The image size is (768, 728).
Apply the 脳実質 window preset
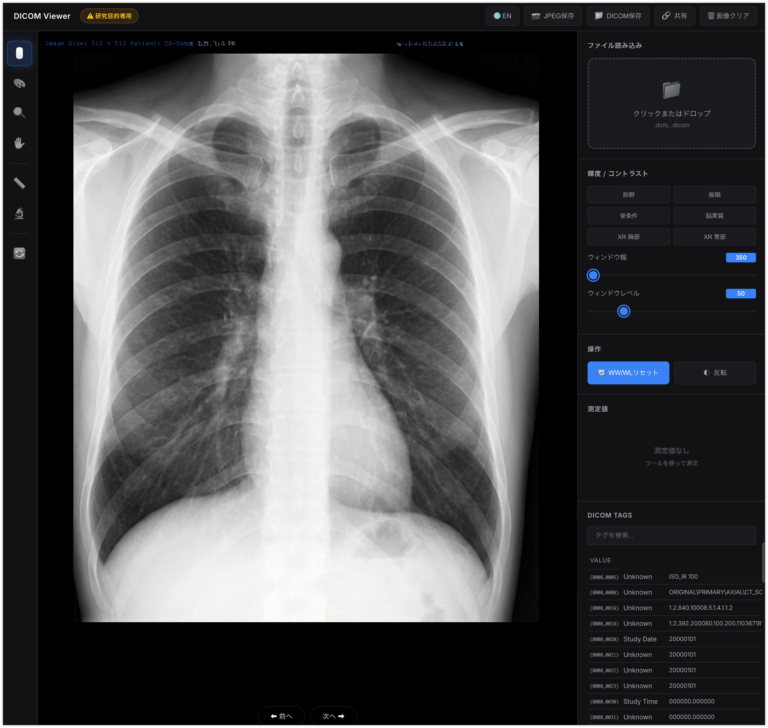pos(714,216)
